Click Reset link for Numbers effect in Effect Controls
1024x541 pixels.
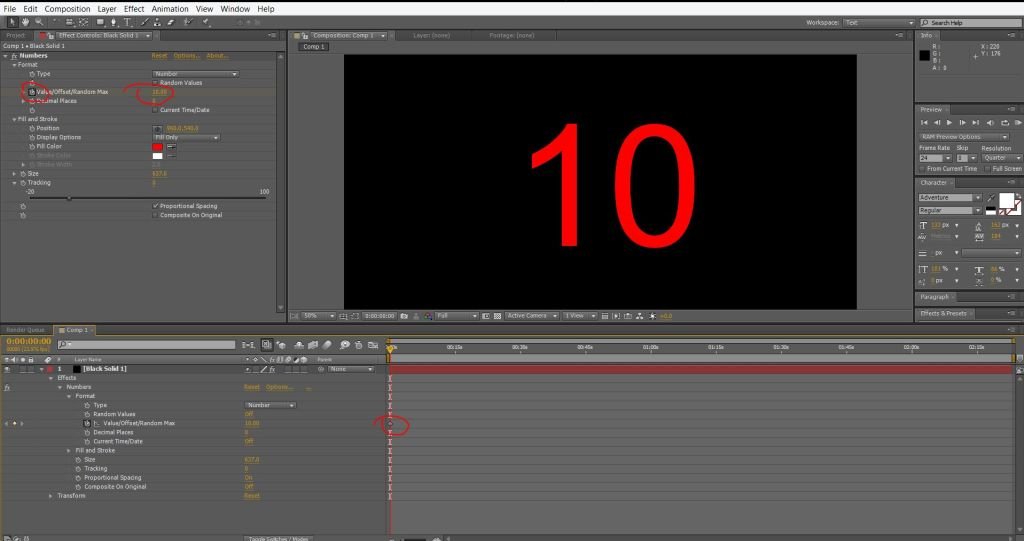[159, 56]
